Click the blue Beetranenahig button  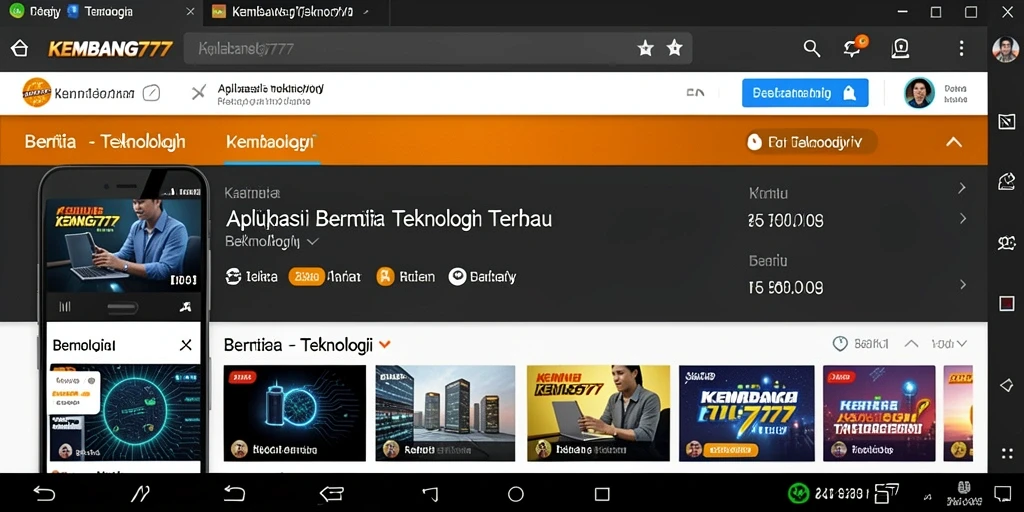[x=805, y=93]
